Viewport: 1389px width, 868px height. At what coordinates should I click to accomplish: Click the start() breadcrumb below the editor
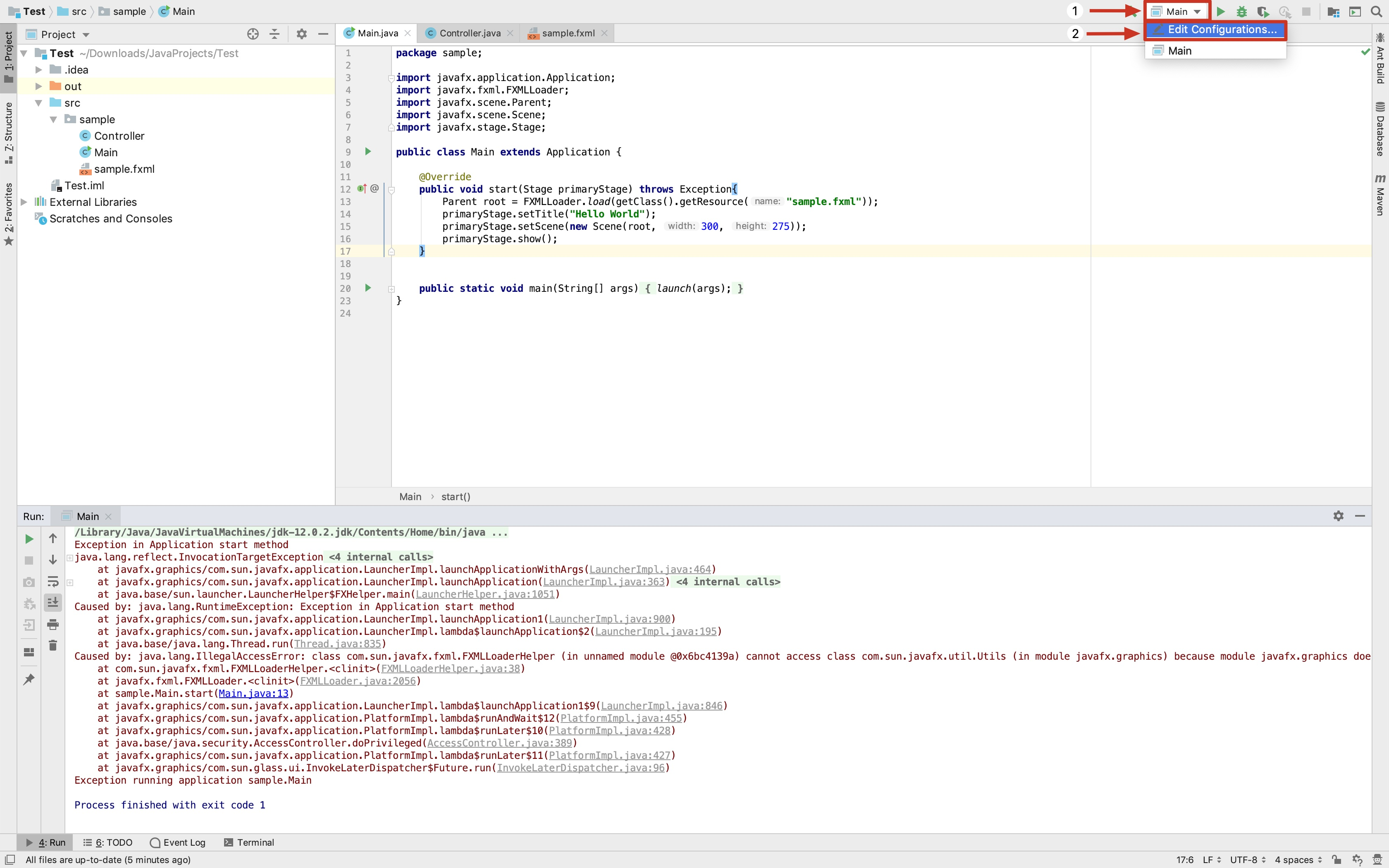[456, 496]
